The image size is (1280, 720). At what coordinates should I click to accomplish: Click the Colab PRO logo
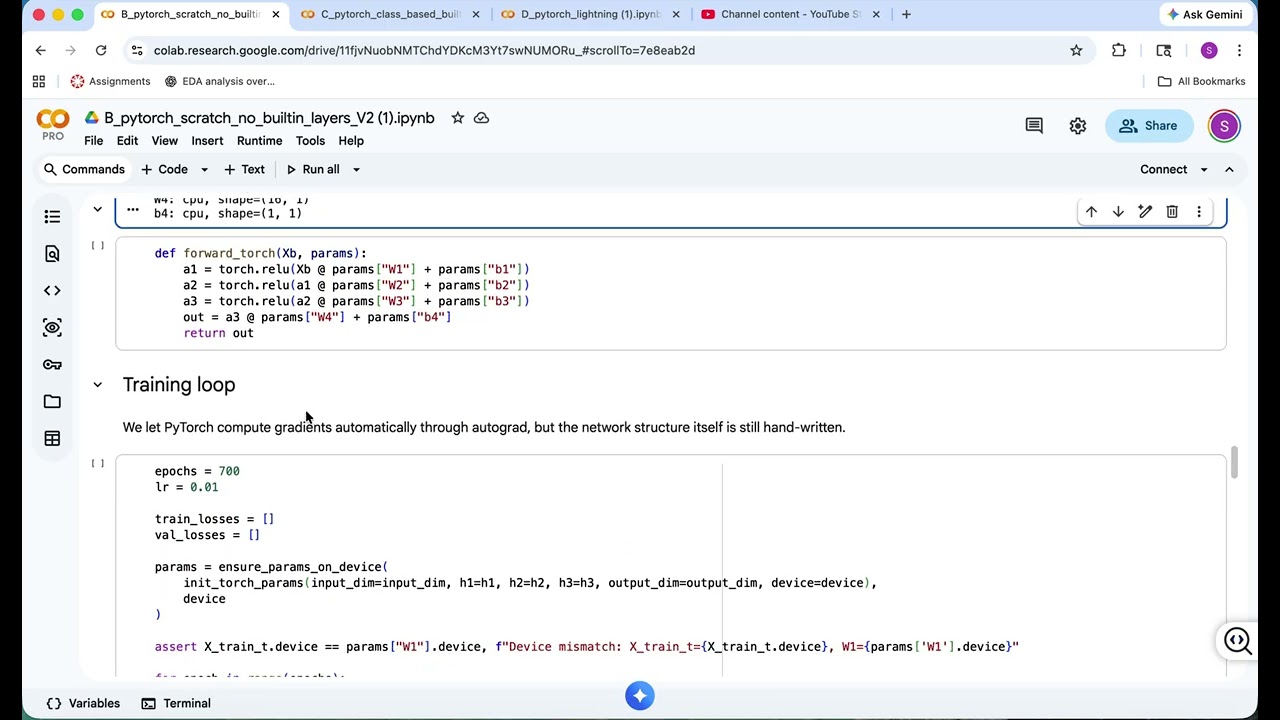(x=53, y=125)
